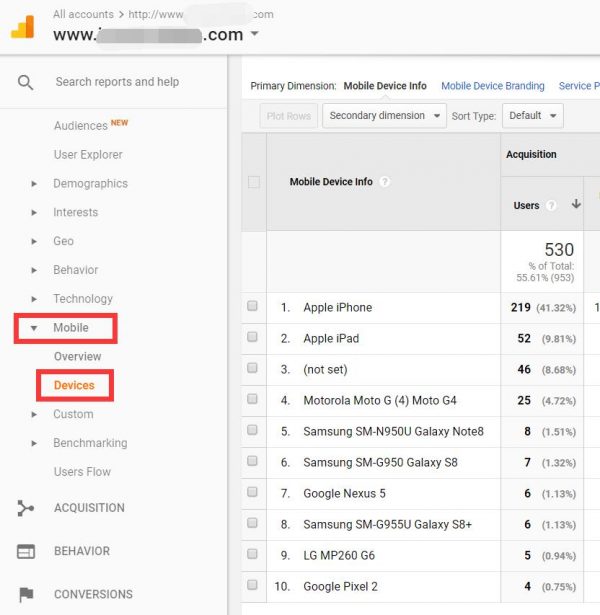
Task: Click the search magnifier icon
Action: point(25,82)
